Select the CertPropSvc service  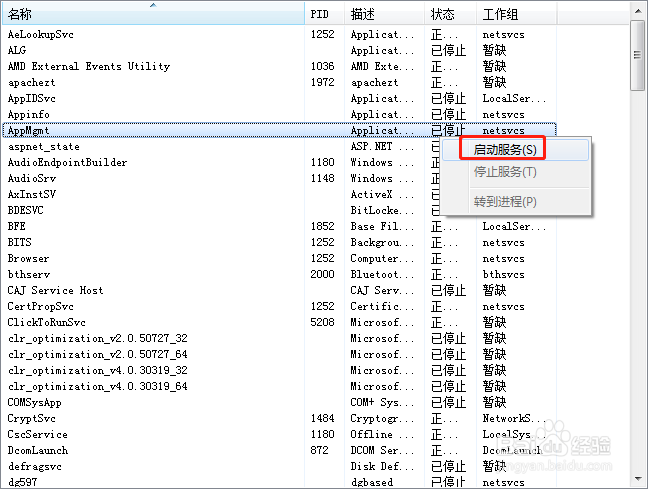[x=40, y=306]
